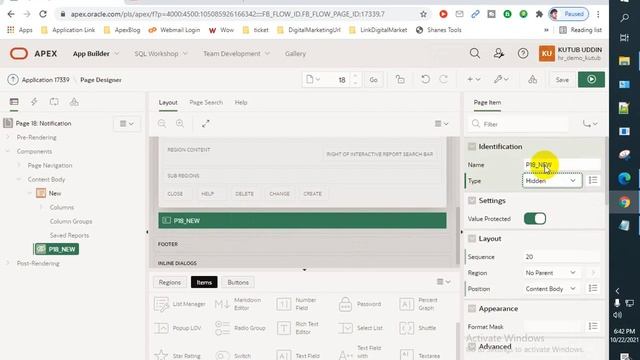Open the Position dropdown showing Content Body
The image size is (640, 360).
(x=552, y=289)
